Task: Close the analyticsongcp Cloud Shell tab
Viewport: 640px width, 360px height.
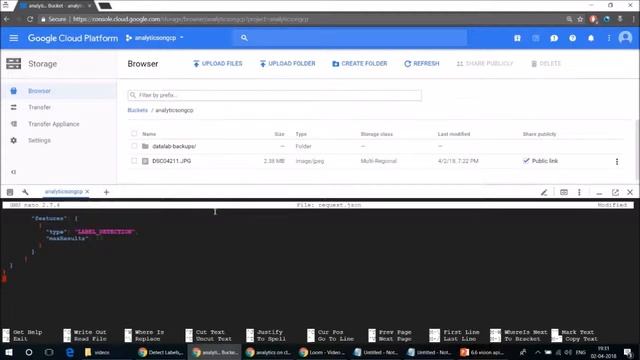Action: [x=87, y=192]
